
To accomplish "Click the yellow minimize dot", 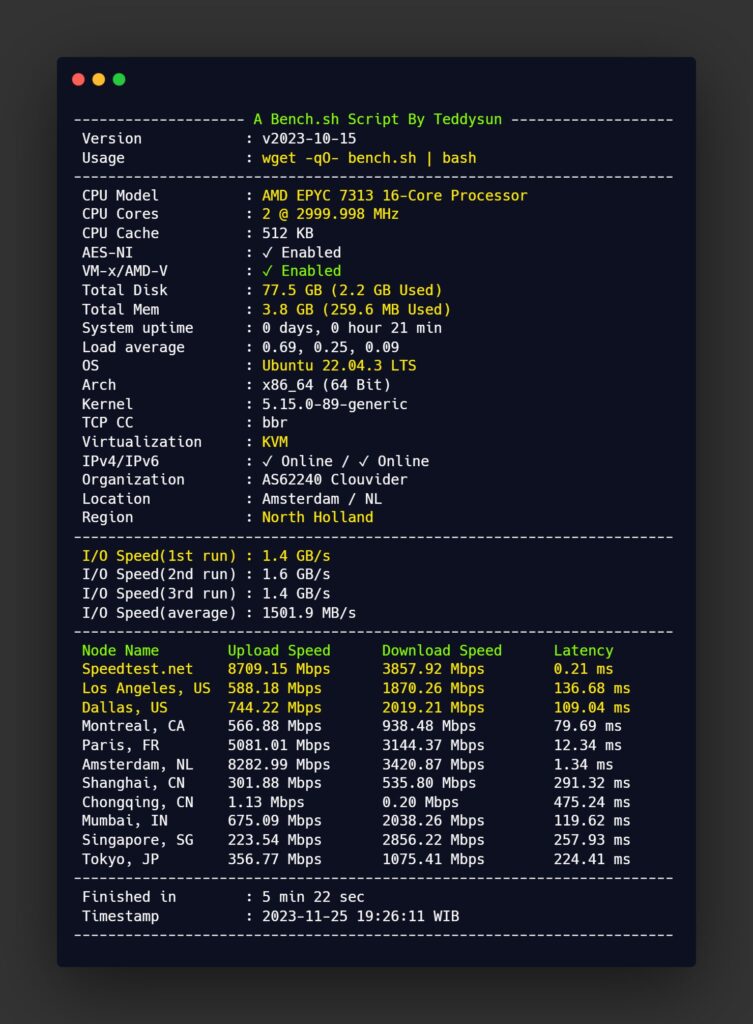I will pos(98,79).
